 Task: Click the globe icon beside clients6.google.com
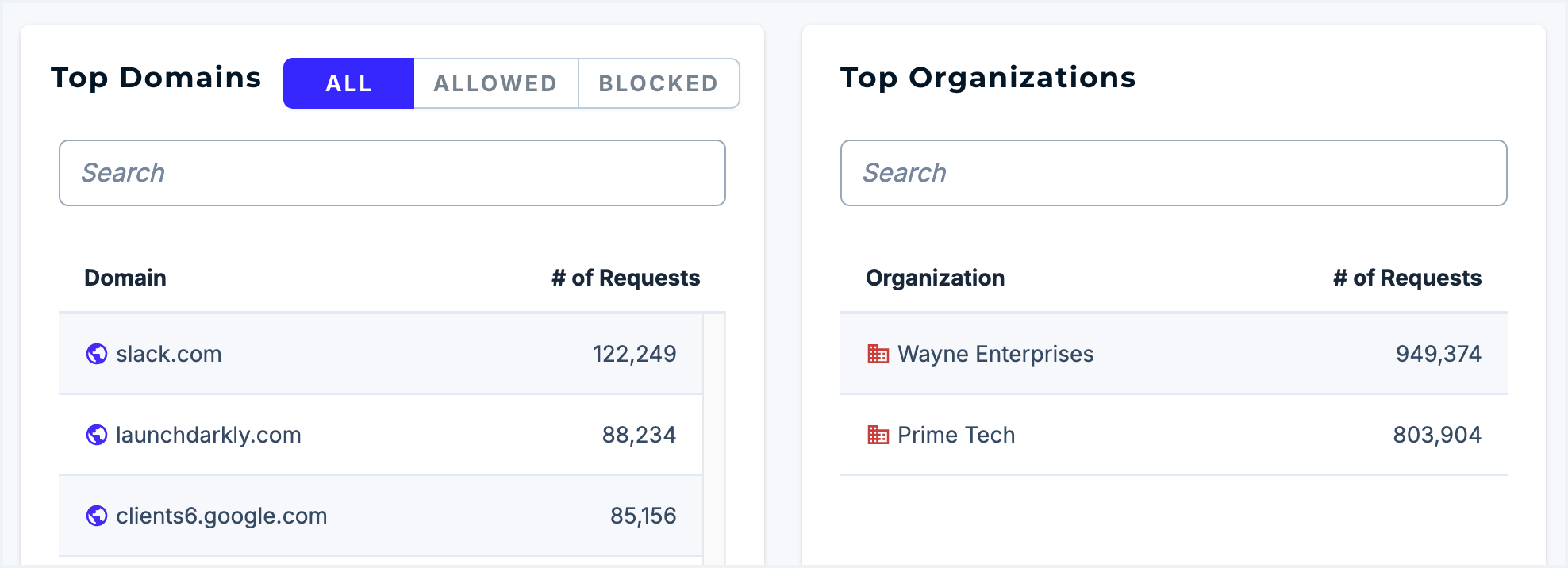(97, 516)
